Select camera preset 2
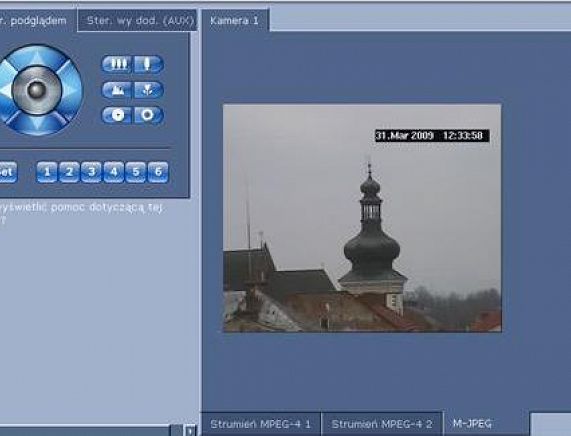571x436 pixels. 69,172
